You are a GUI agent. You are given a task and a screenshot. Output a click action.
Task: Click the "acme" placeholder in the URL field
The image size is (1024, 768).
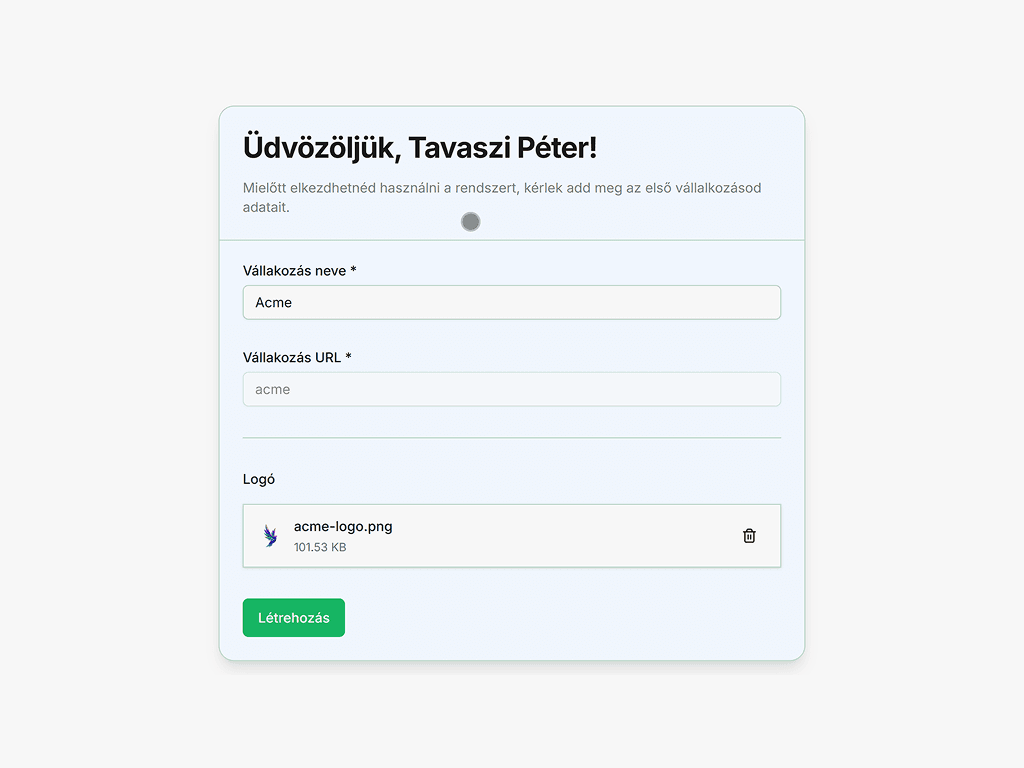(x=272, y=389)
